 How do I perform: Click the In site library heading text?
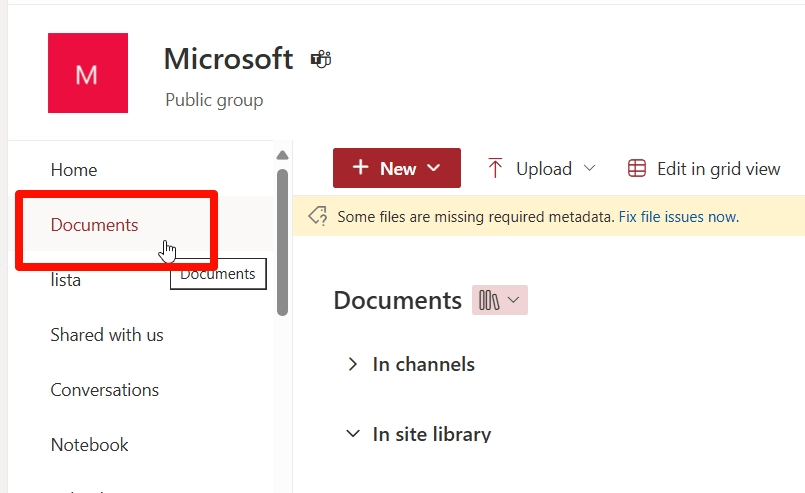click(432, 434)
